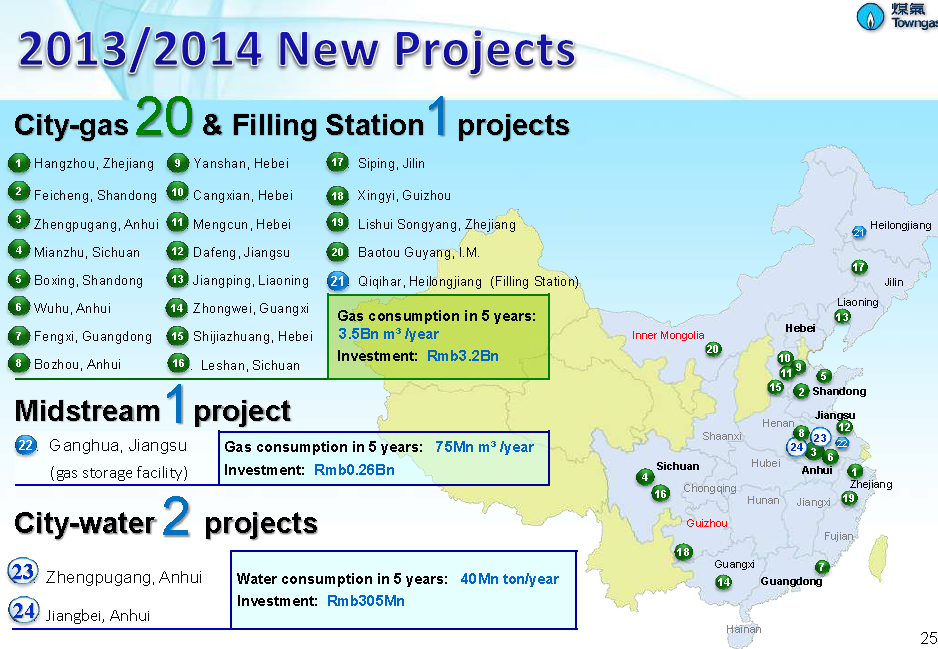Click map marker 4 in Sichuan
The width and height of the screenshot is (938, 649).
coord(645,478)
